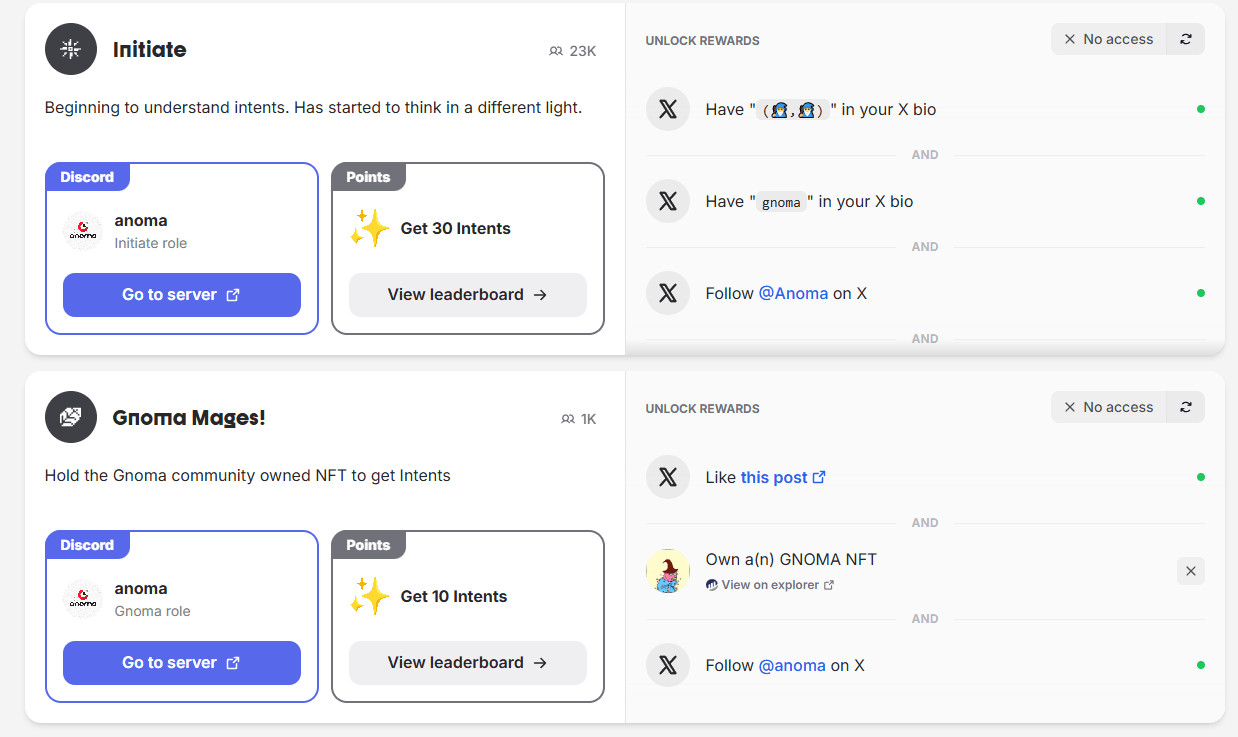
Task: Click the green status dot for Follow @Anoma
Action: coord(1201,293)
